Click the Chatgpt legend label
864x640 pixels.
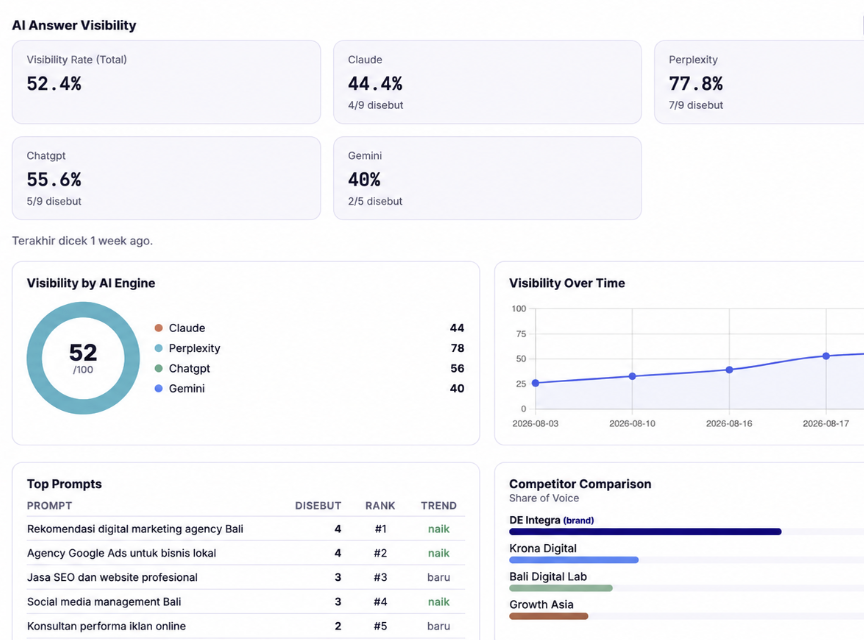[x=190, y=368]
